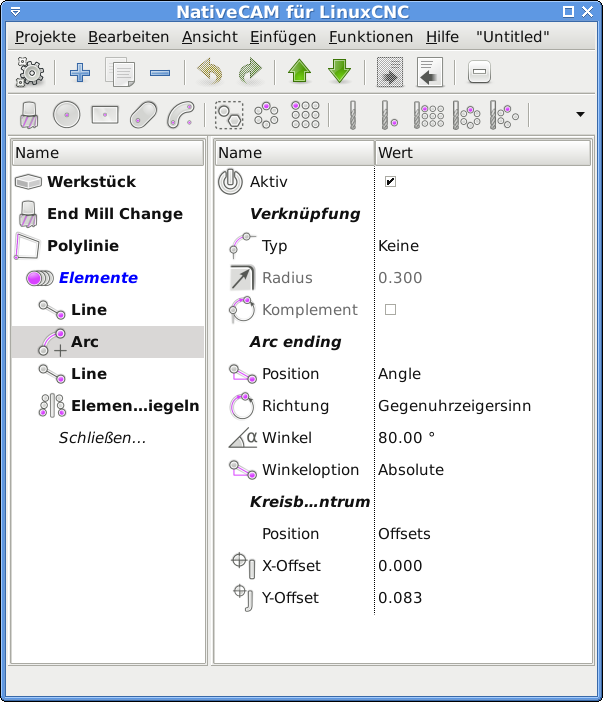This screenshot has height=702, width=603.
Task: Edit the X-Offset value 0.000
Action: [400, 566]
